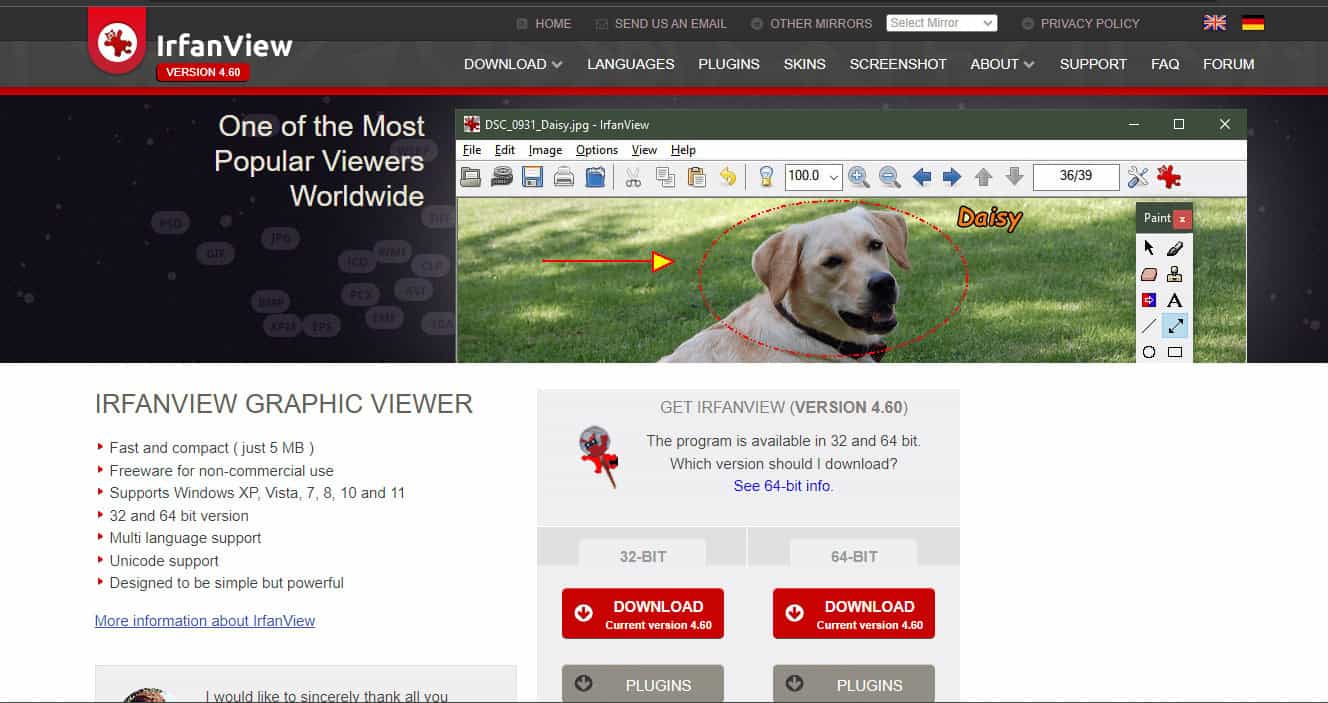Open Settings via wrench and screwdriver icon

pyautogui.click(x=1138, y=177)
